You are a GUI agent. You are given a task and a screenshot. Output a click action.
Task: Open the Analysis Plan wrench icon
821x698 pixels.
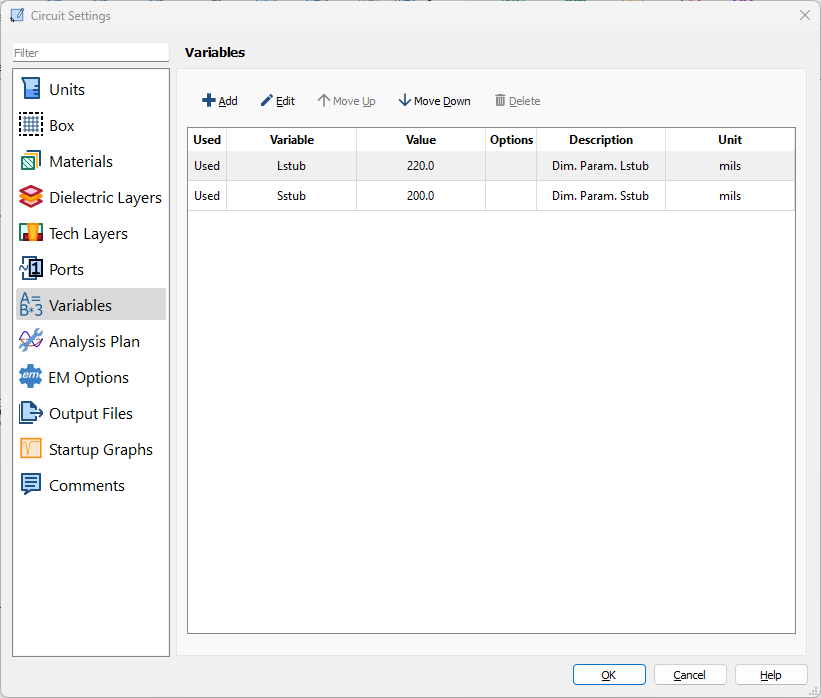click(x=31, y=341)
